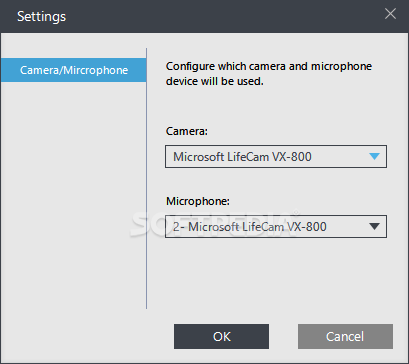Dismiss changes with the Cancel button
The image size is (409, 364).
345,336
